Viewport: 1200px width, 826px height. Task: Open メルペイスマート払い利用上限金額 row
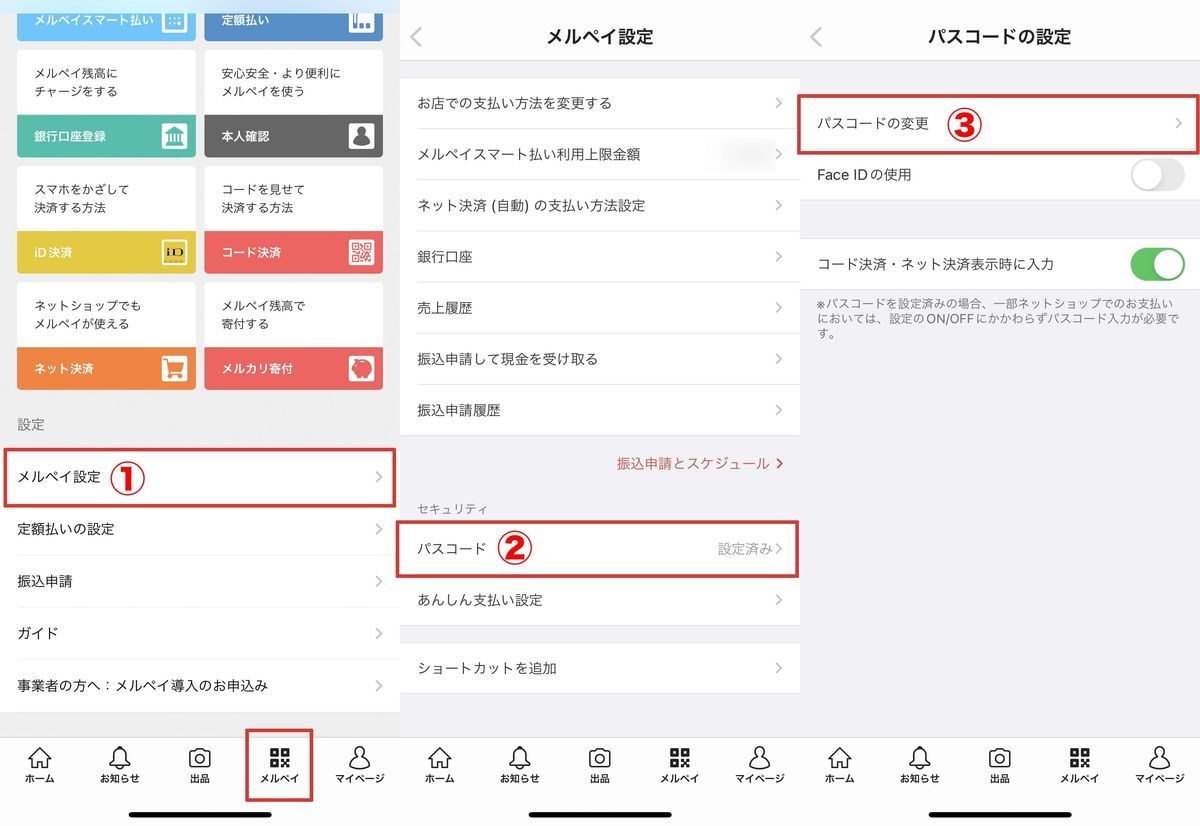(600, 154)
